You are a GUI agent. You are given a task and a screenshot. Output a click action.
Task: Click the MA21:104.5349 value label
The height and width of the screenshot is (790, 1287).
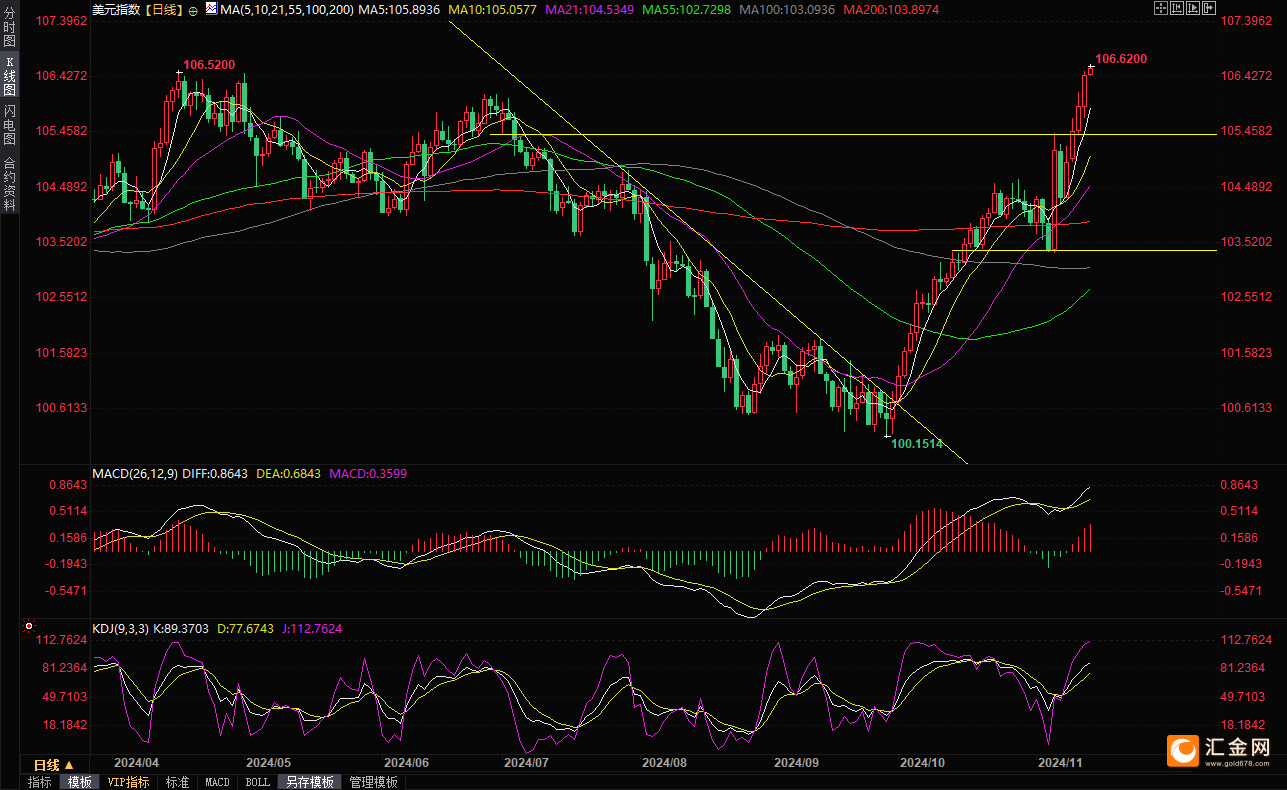coord(592,9)
